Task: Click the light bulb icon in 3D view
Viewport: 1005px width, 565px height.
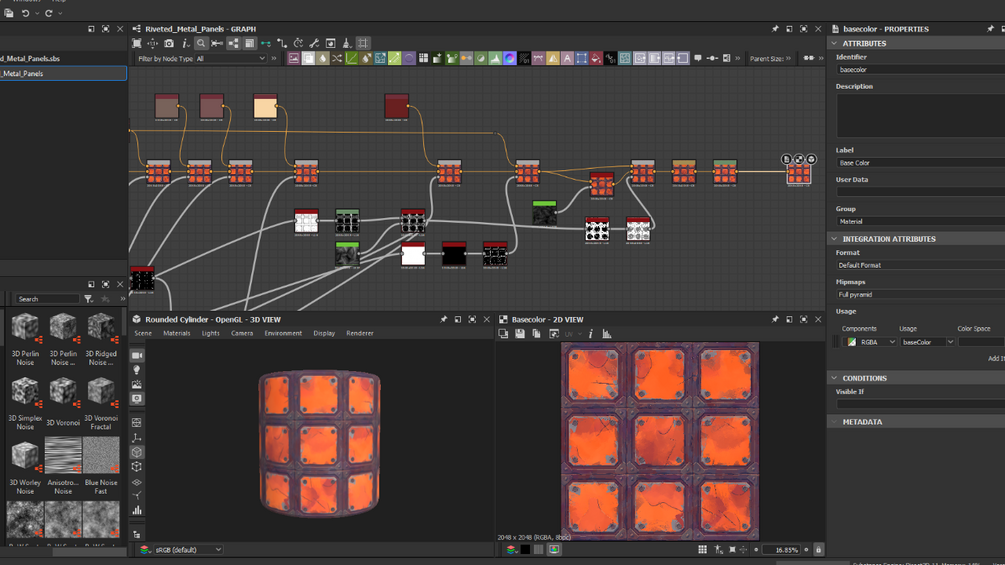Action: (x=137, y=370)
